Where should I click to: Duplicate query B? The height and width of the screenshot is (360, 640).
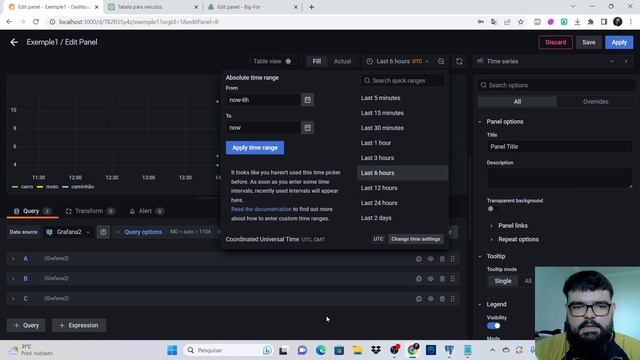[419, 279]
